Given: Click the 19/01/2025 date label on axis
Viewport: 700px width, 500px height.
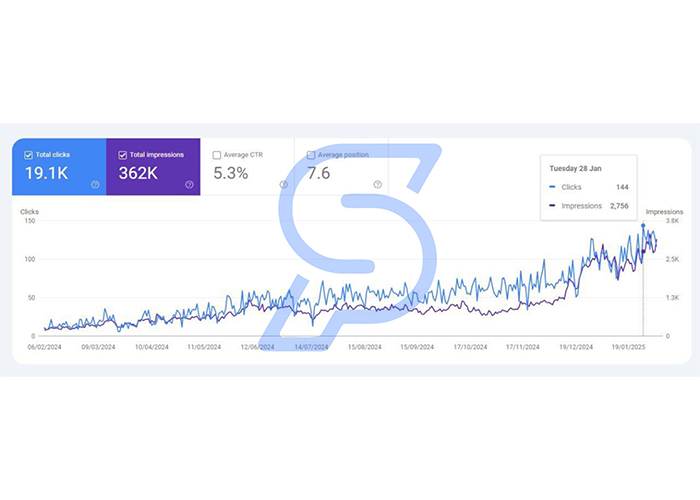Looking at the screenshot, I should [x=628, y=347].
